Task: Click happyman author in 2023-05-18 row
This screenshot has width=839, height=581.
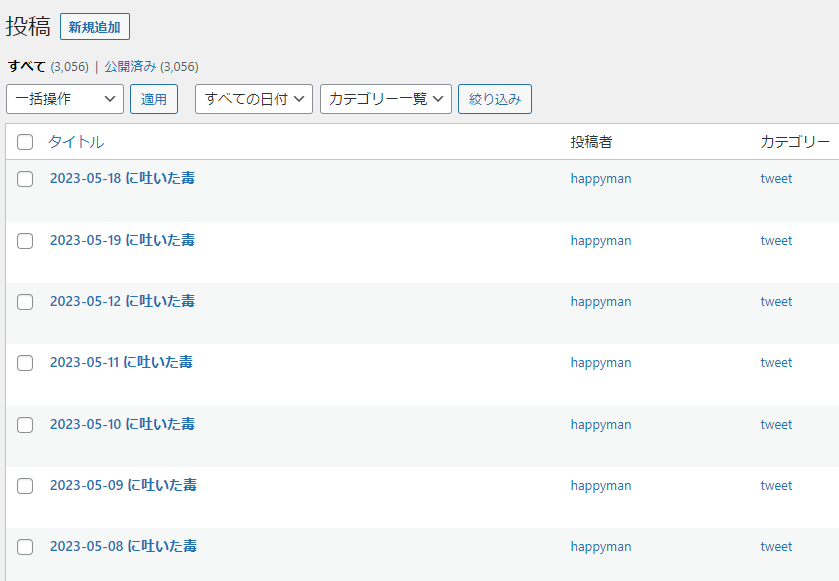Action: pos(601,179)
